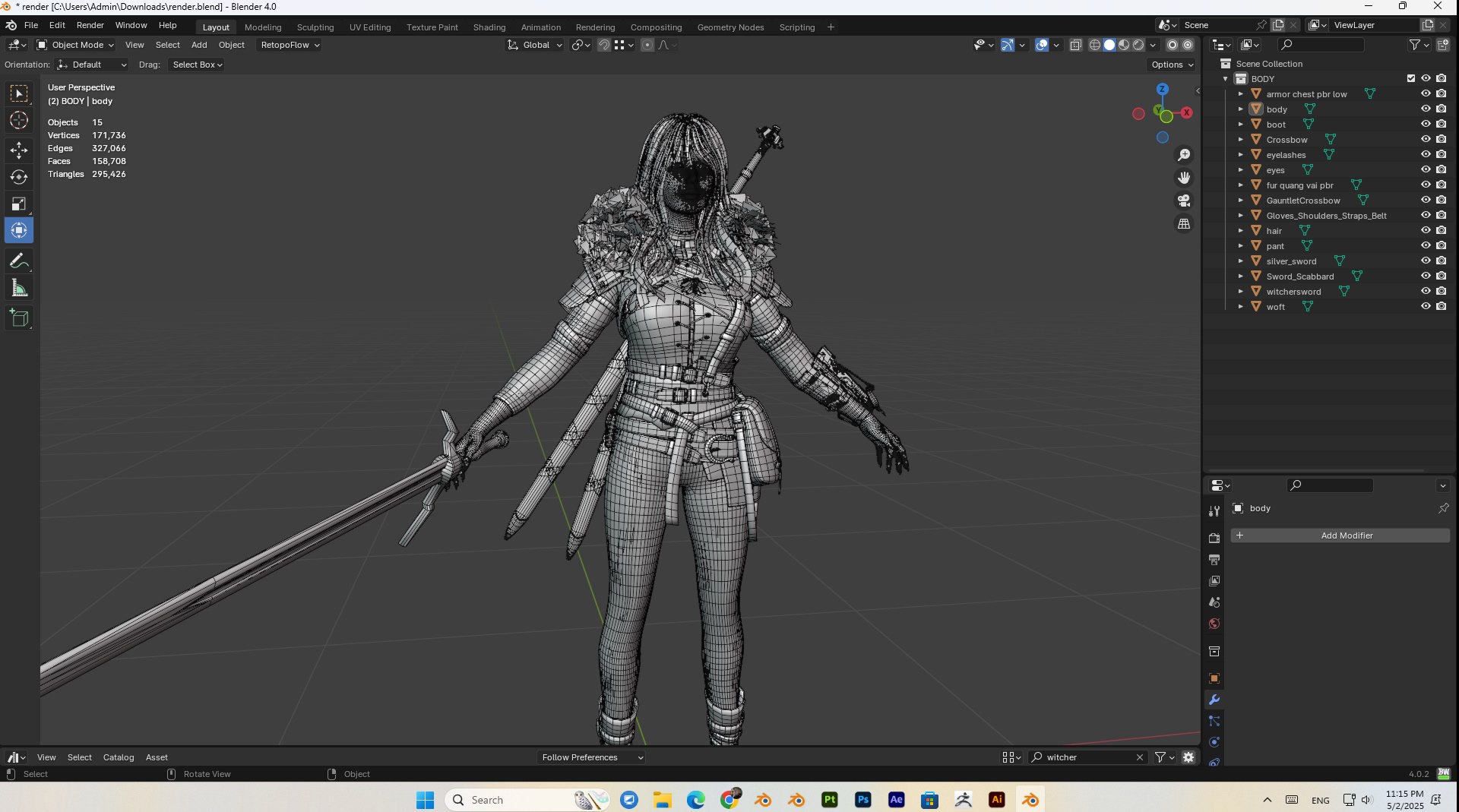Open Output properties tab
Screen dimensions: 1459x812
1214,560
